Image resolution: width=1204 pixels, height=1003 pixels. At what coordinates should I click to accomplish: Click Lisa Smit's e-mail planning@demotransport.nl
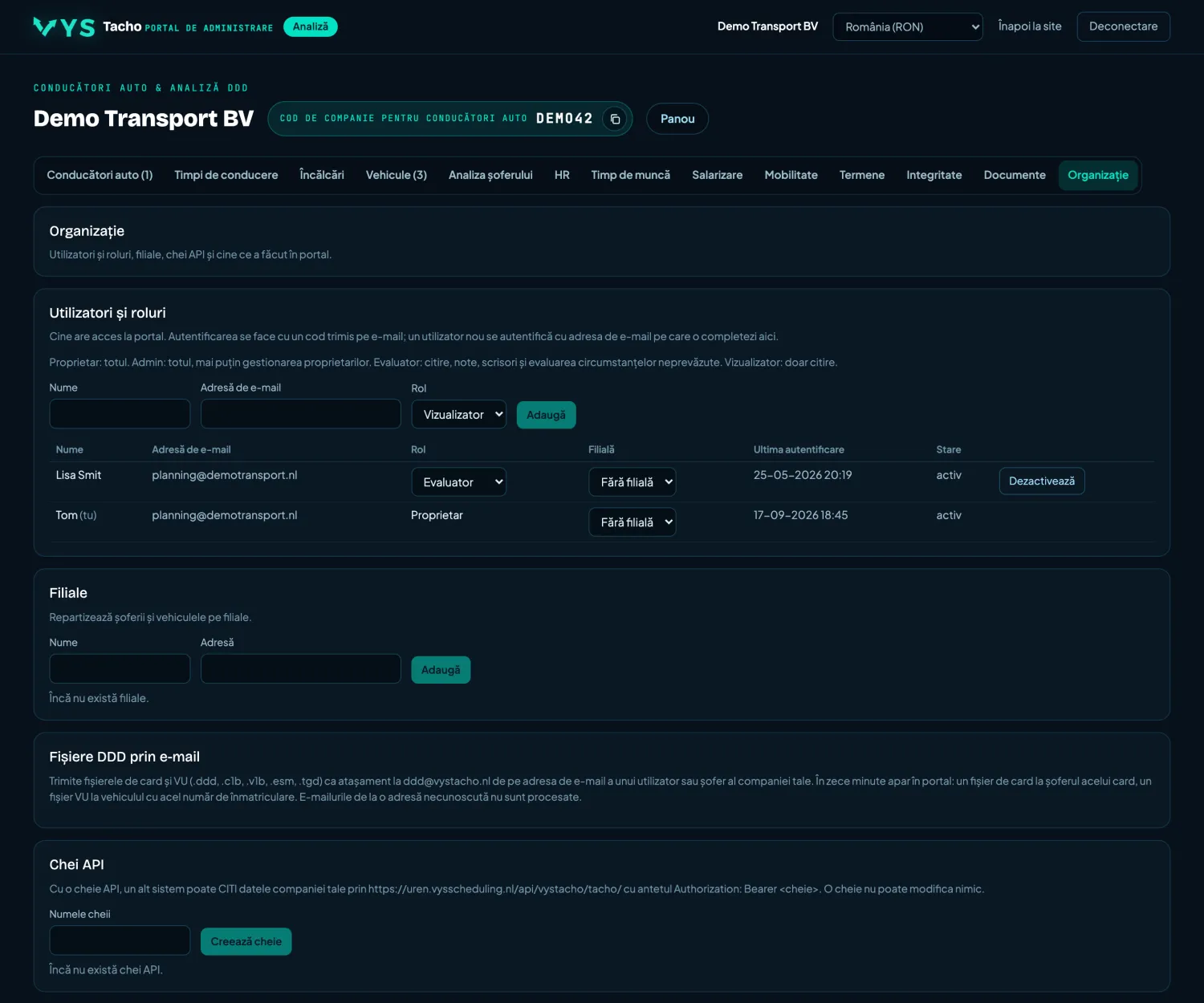pos(225,475)
